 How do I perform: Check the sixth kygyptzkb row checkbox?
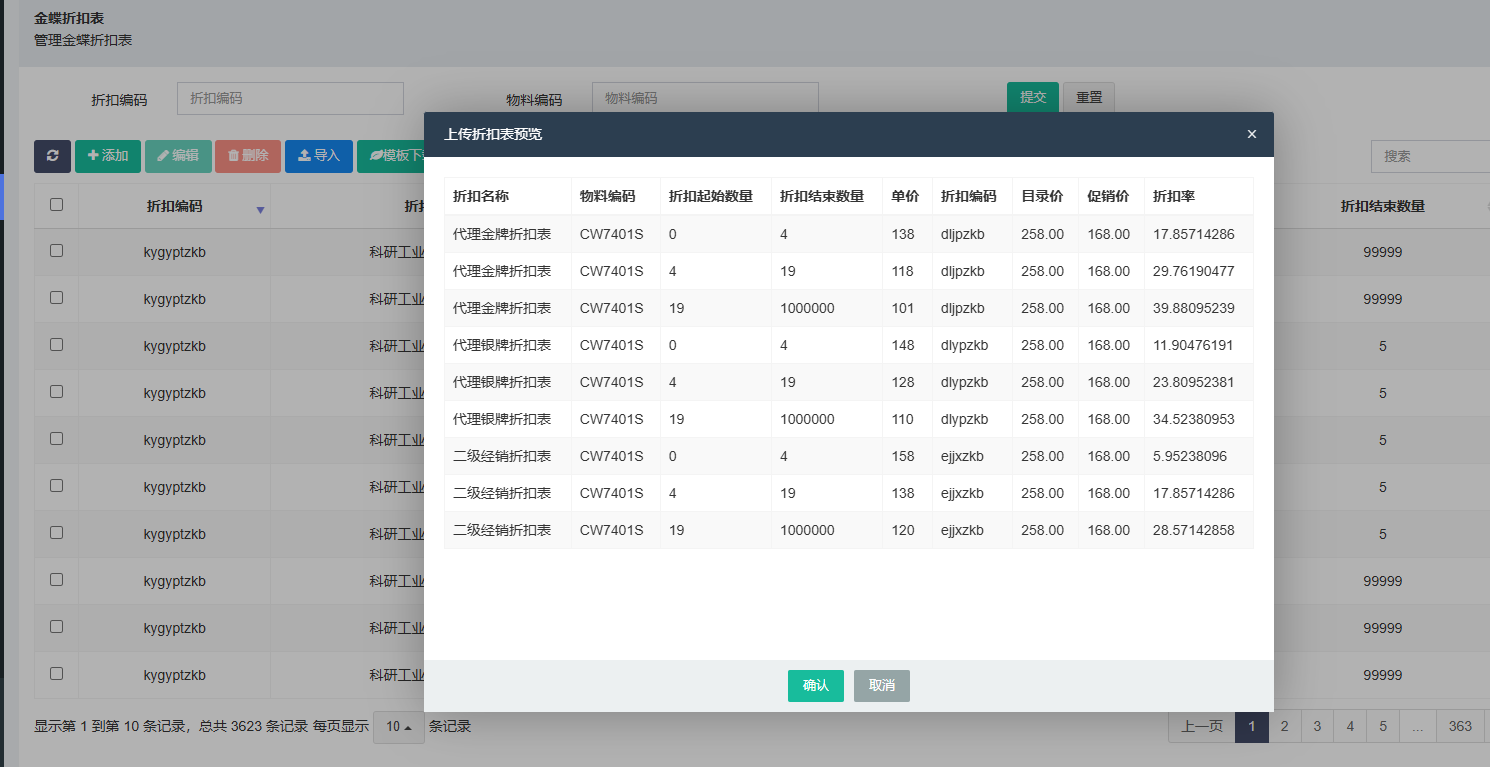click(56, 486)
